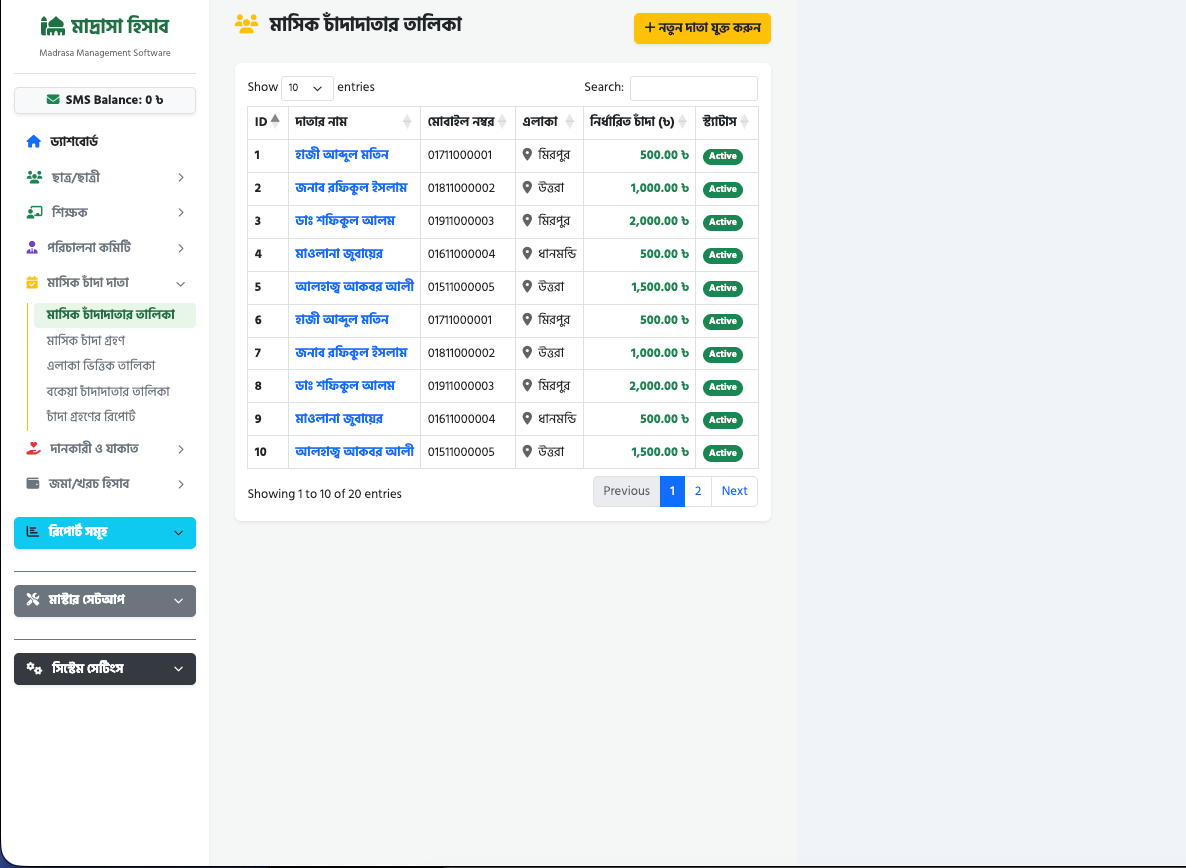Click Active badge in row 7
The width and height of the screenshot is (1186, 868).
722,354
